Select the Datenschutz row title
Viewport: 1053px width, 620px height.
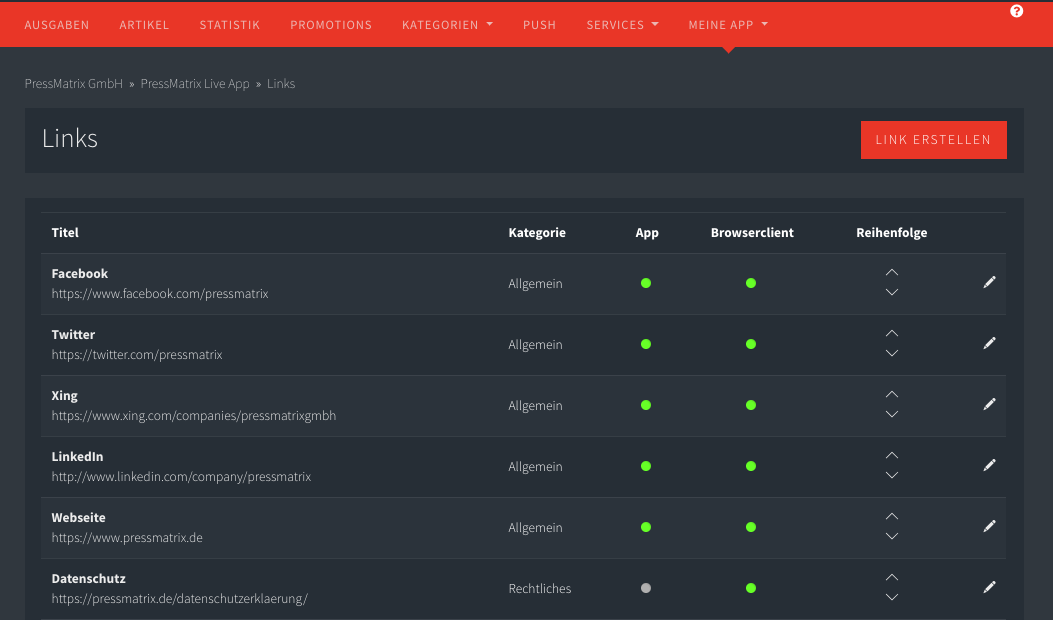tap(89, 578)
